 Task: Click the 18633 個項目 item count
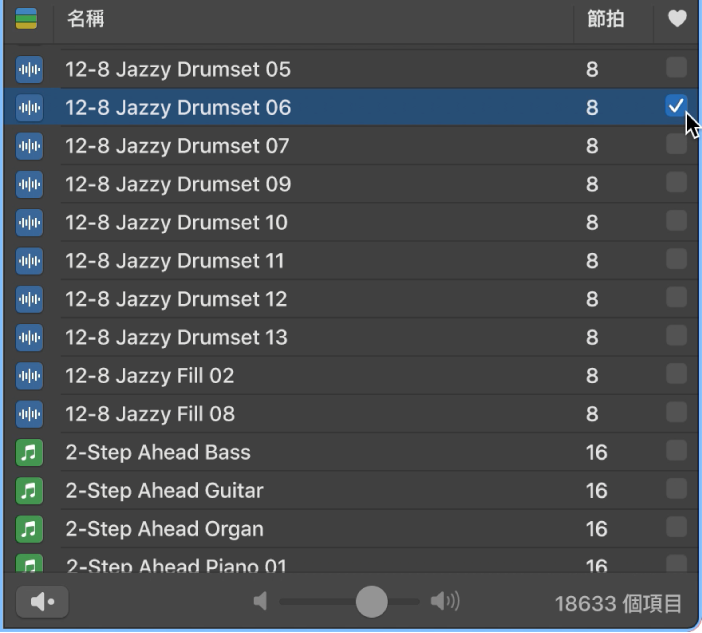tap(618, 603)
